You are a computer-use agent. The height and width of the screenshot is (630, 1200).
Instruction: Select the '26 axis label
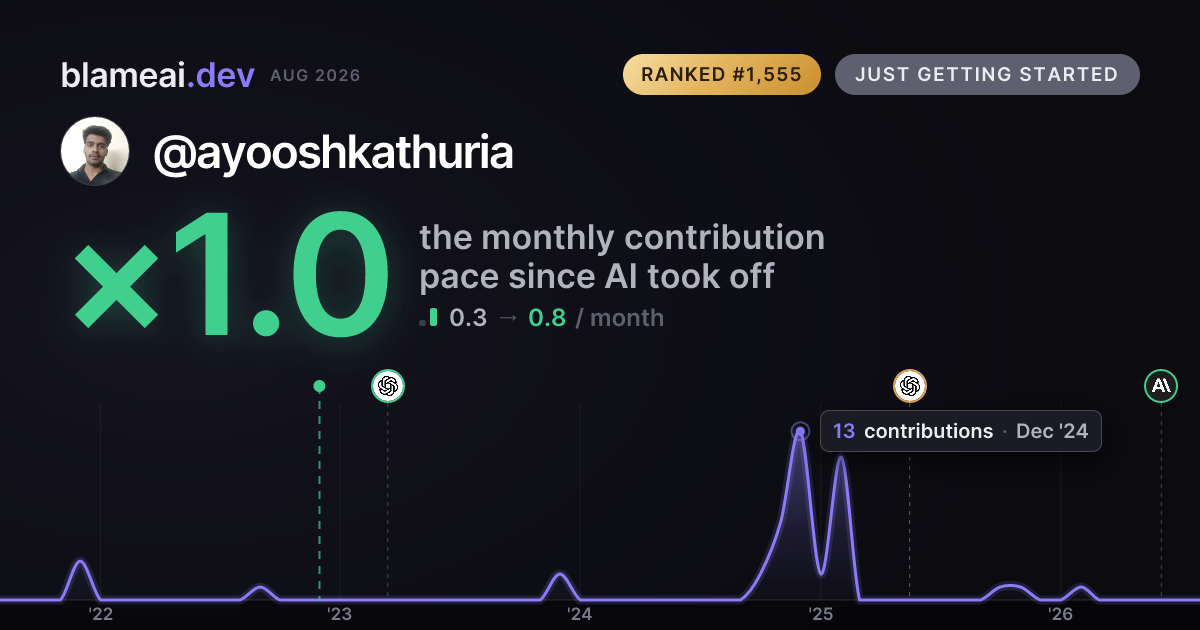(1060, 613)
